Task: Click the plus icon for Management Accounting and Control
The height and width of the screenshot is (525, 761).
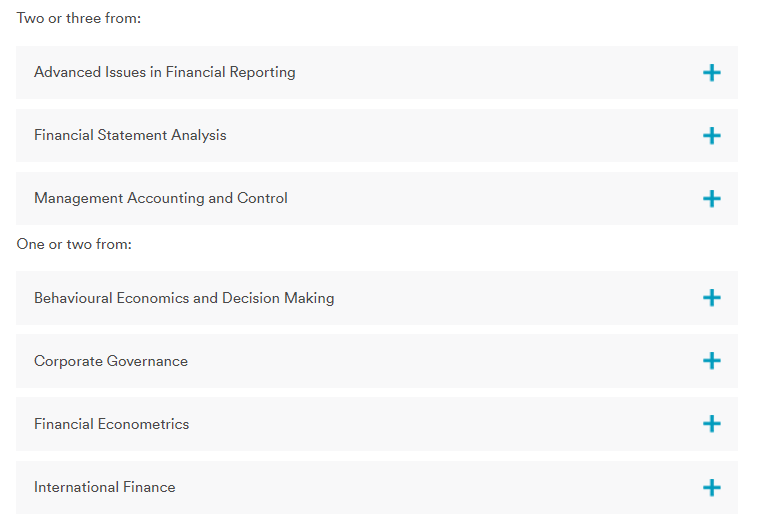Action: (x=712, y=199)
